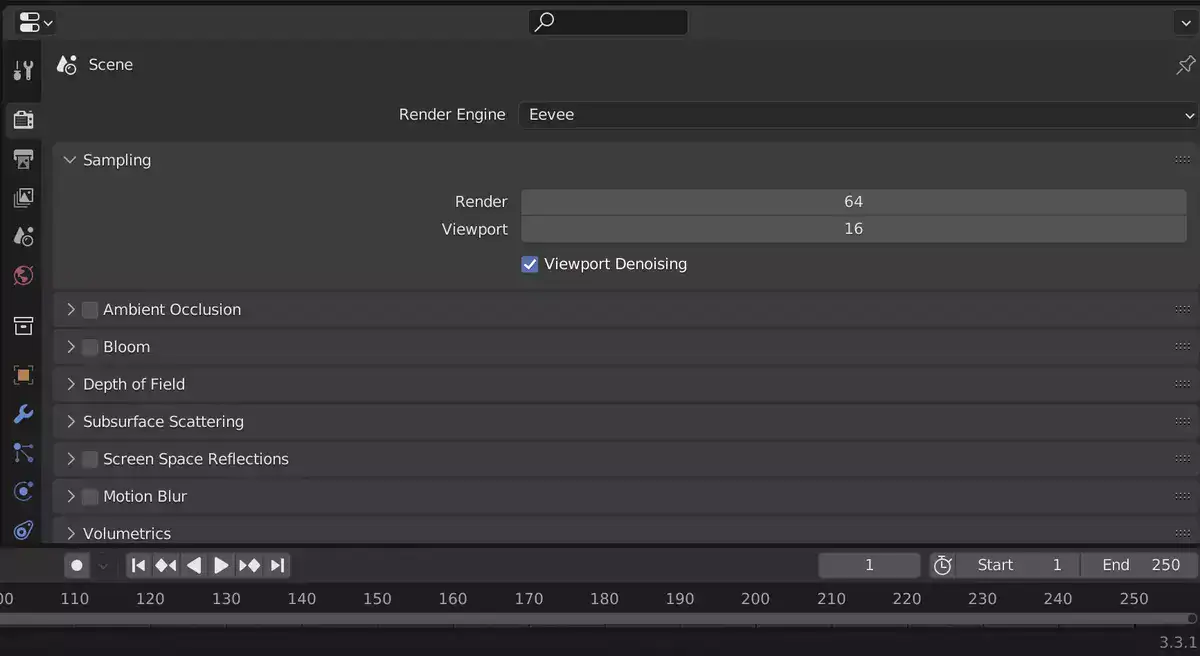The width and height of the screenshot is (1200, 656).
Task: Toggle the pin icon for Scene
Action: [1185, 65]
